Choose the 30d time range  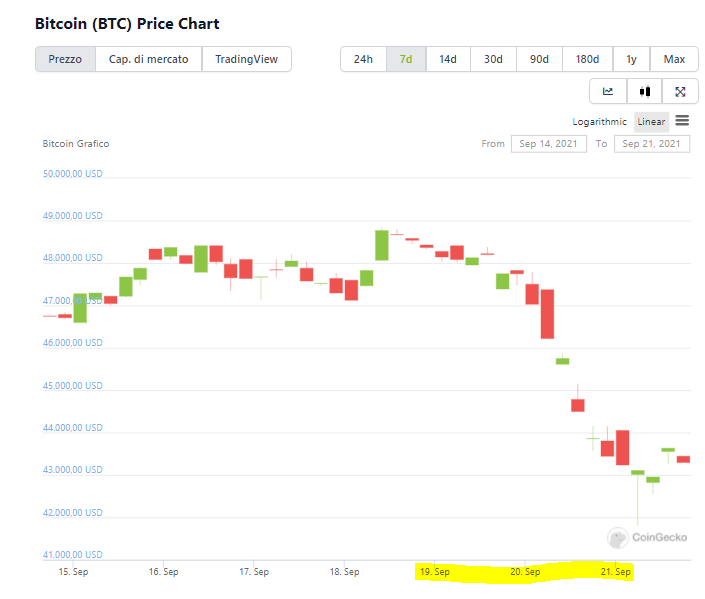tap(493, 59)
